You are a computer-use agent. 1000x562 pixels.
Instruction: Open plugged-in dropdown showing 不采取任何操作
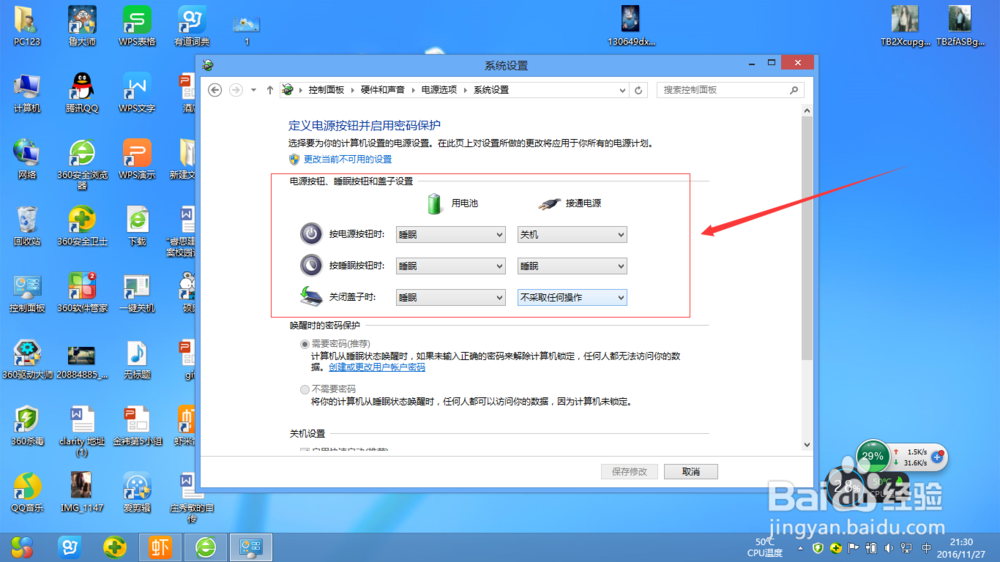[x=571, y=297]
